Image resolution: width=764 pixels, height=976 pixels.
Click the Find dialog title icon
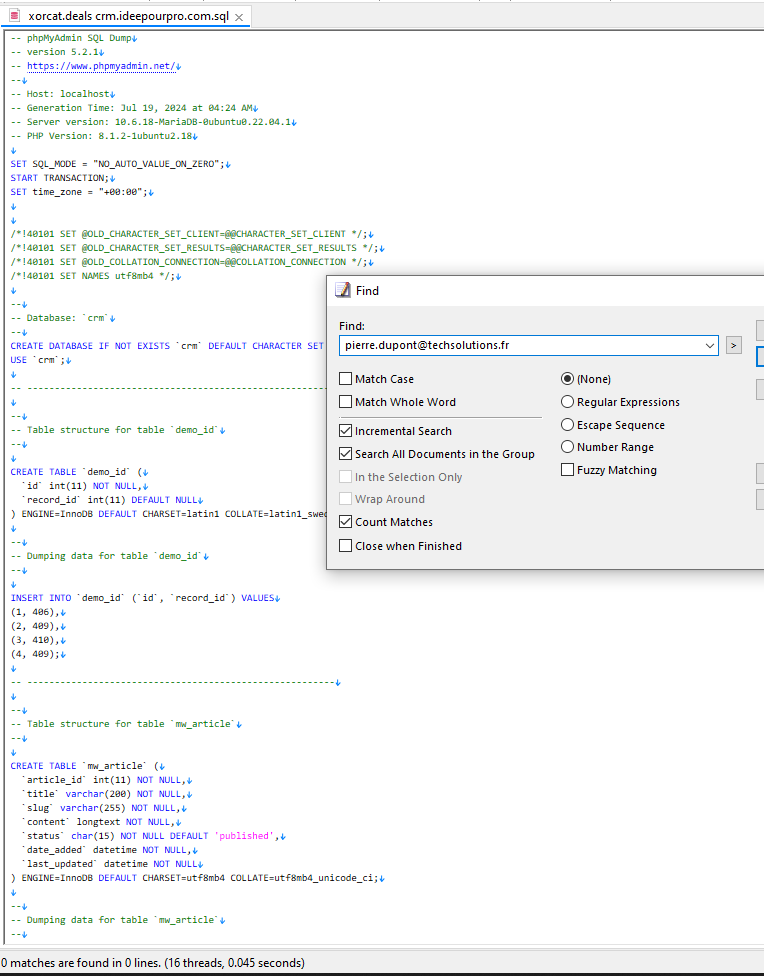(x=342, y=290)
